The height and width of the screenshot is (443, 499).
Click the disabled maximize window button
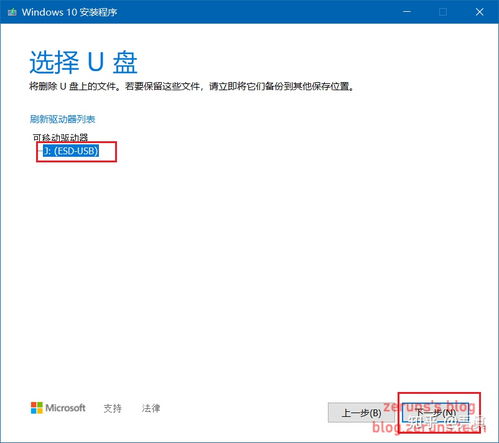(443, 12)
